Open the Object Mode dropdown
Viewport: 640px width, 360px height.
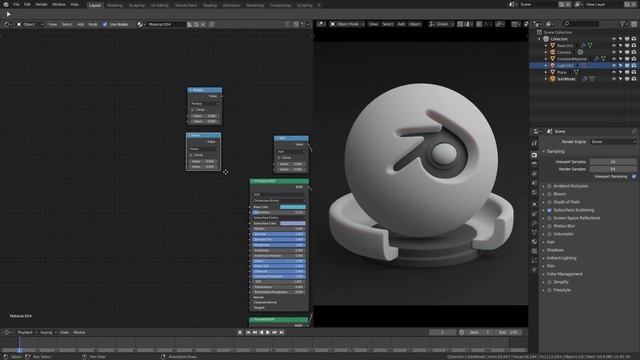[x=347, y=24]
